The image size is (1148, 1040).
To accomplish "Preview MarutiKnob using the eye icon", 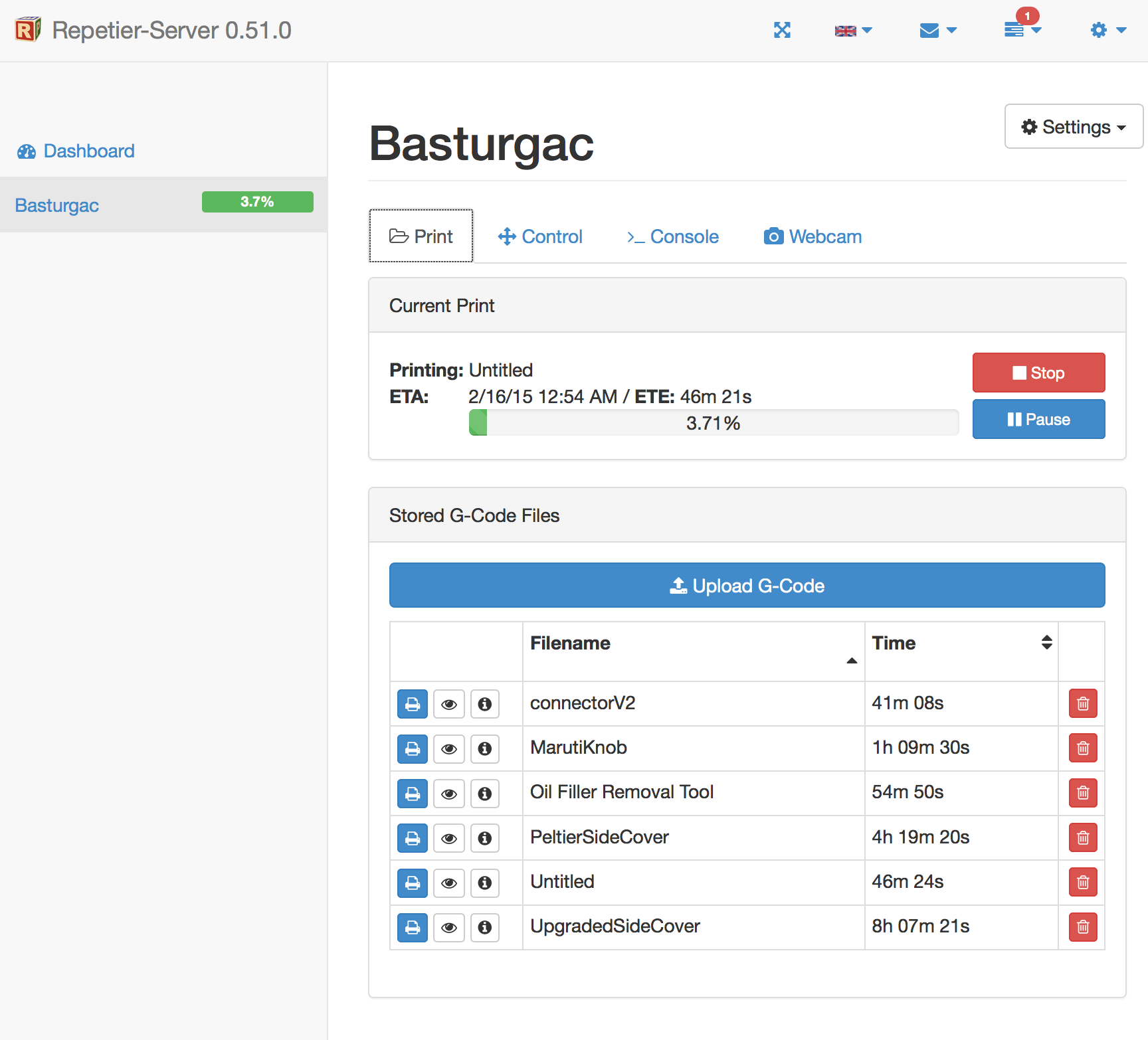I will 449,749.
